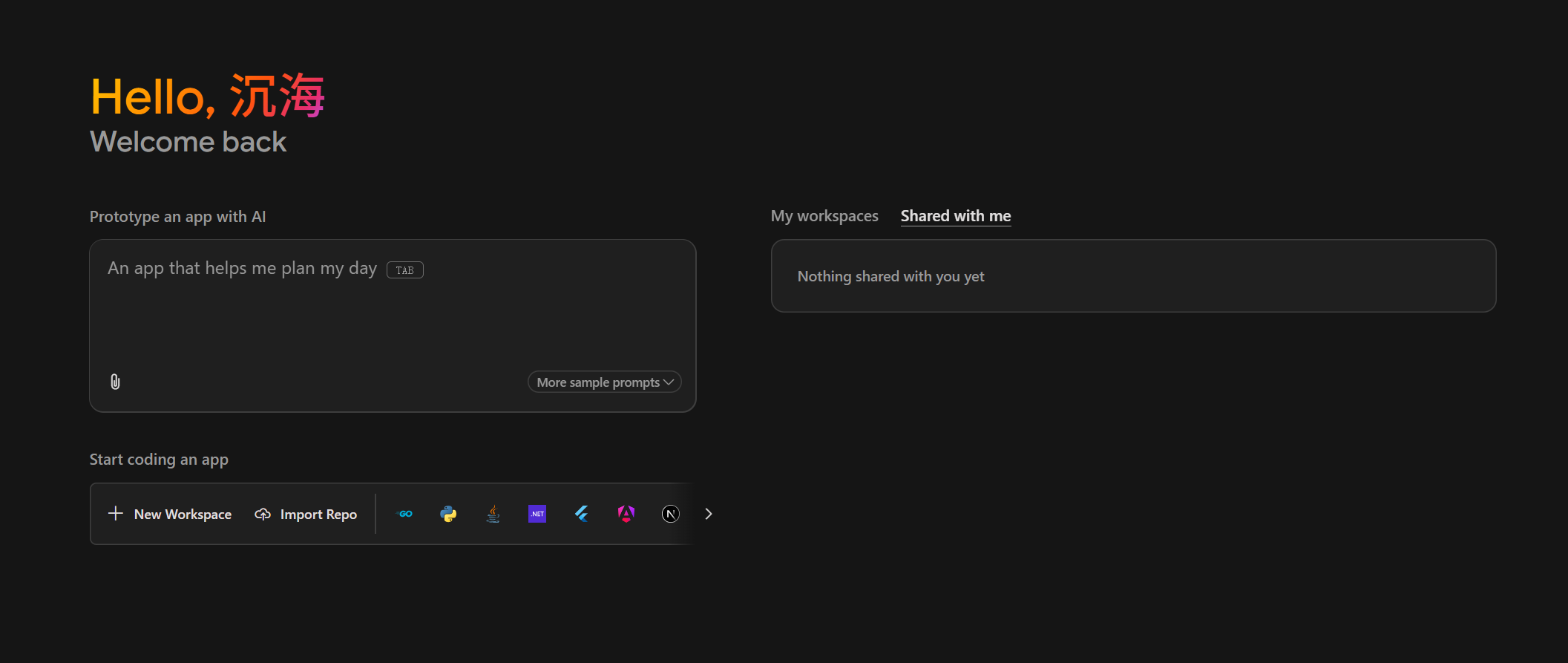Choose the Angular template icon
Screen dimensions: 1568x663
[x=626, y=514]
